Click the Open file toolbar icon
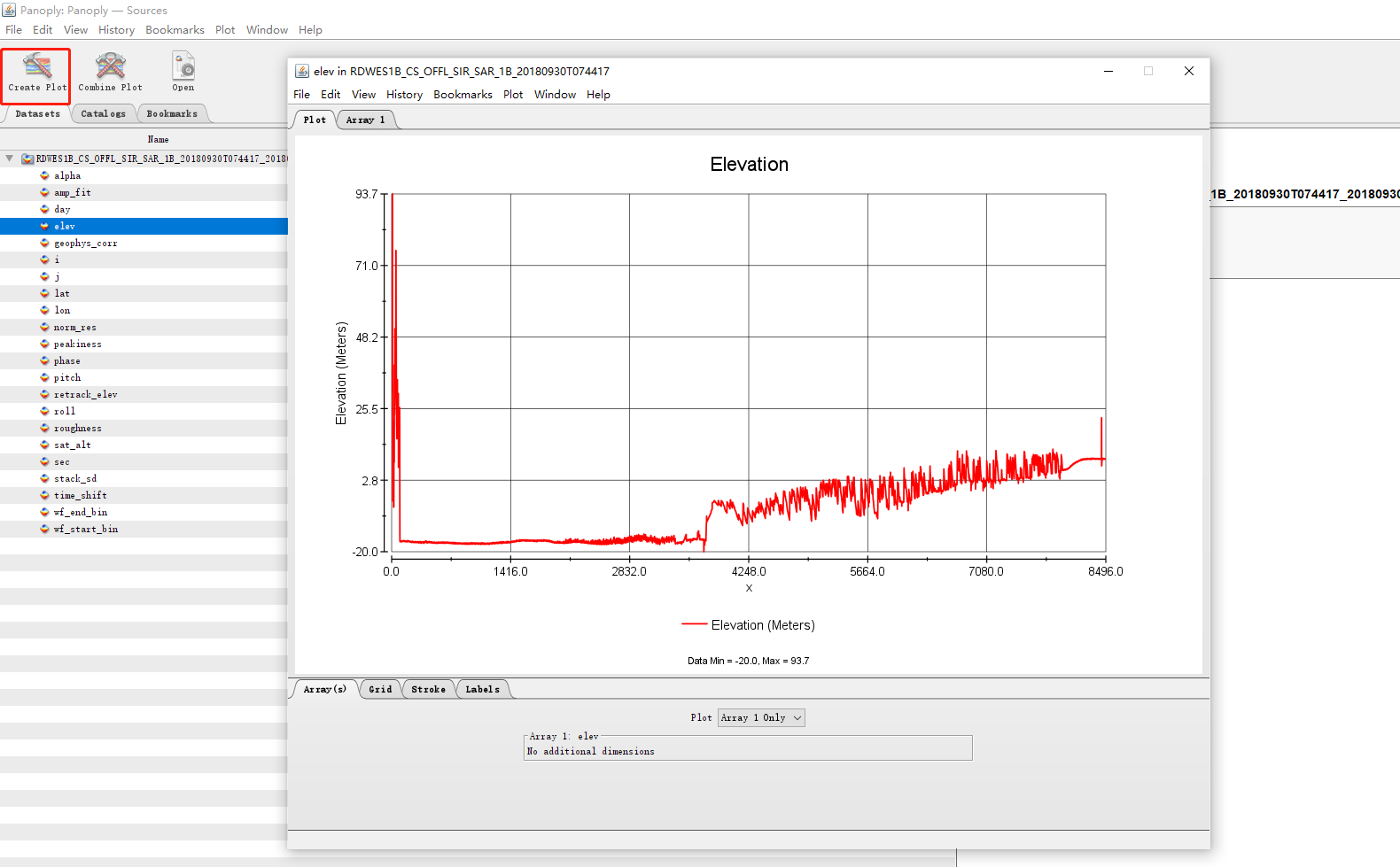1400x867 pixels. tap(183, 73)
